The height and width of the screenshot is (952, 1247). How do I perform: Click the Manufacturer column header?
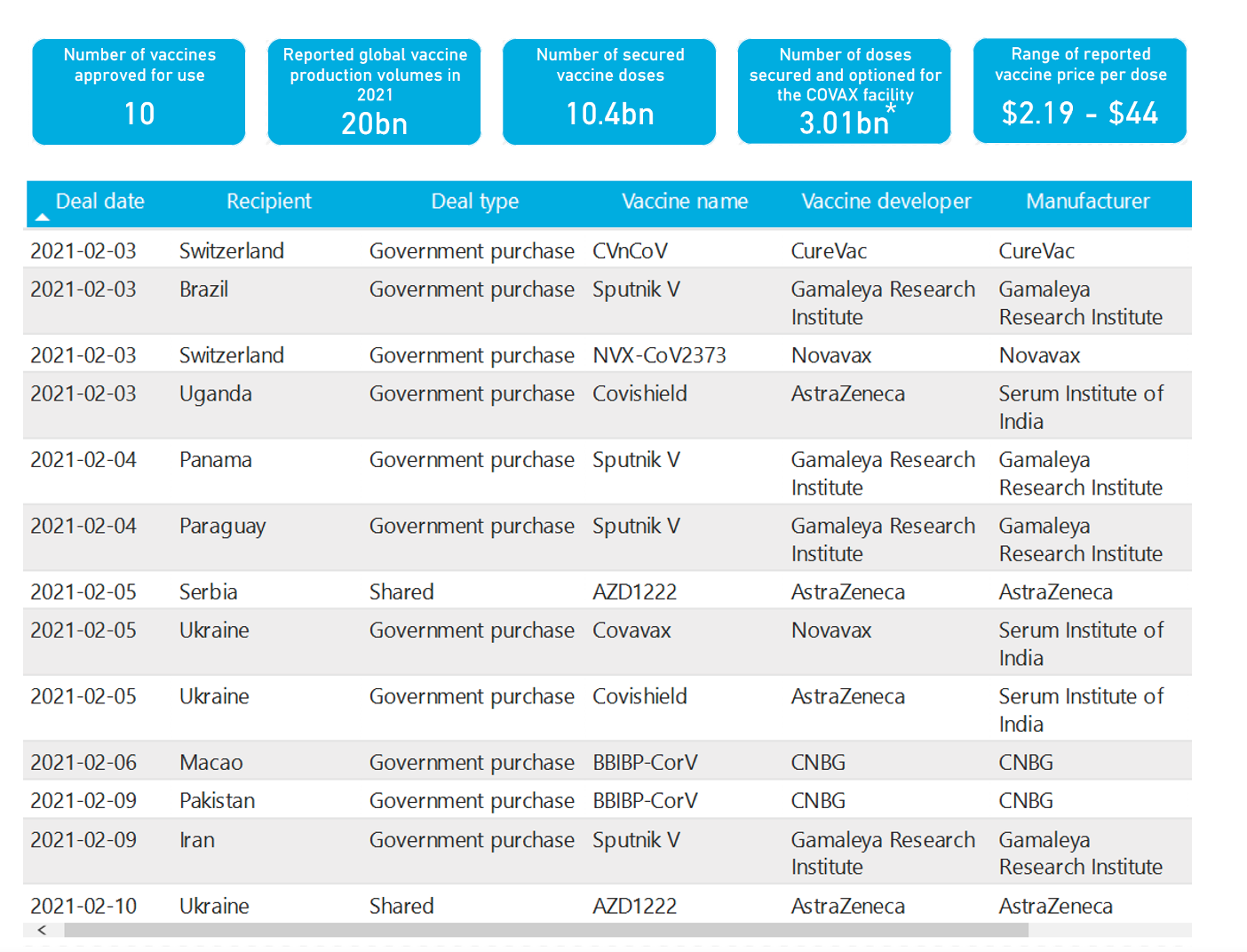point(1087,202)
